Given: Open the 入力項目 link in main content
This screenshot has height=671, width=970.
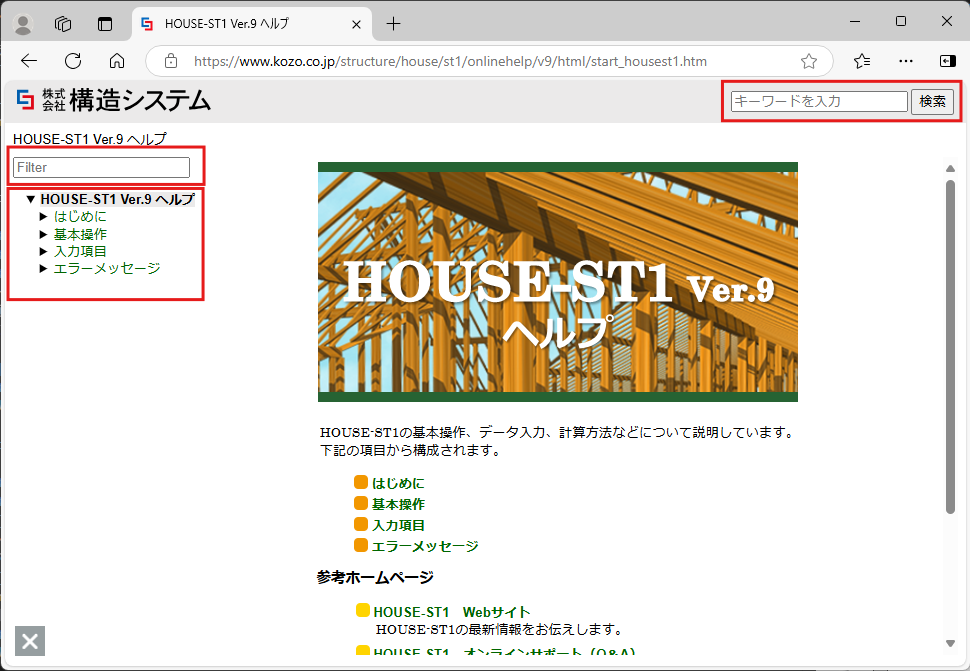Looking at the screenshot, I should pos(398,525).
